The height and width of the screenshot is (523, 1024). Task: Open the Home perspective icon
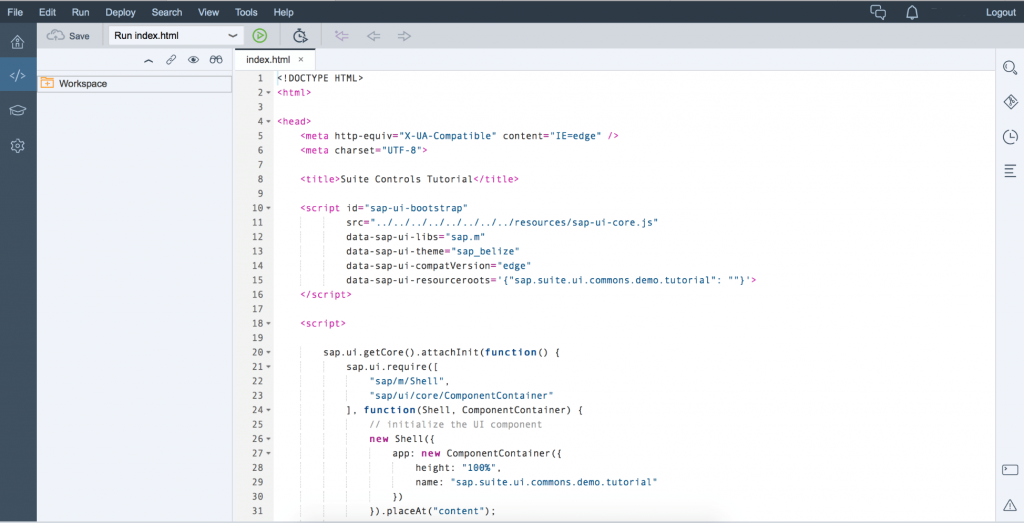(x=18, y=42)
